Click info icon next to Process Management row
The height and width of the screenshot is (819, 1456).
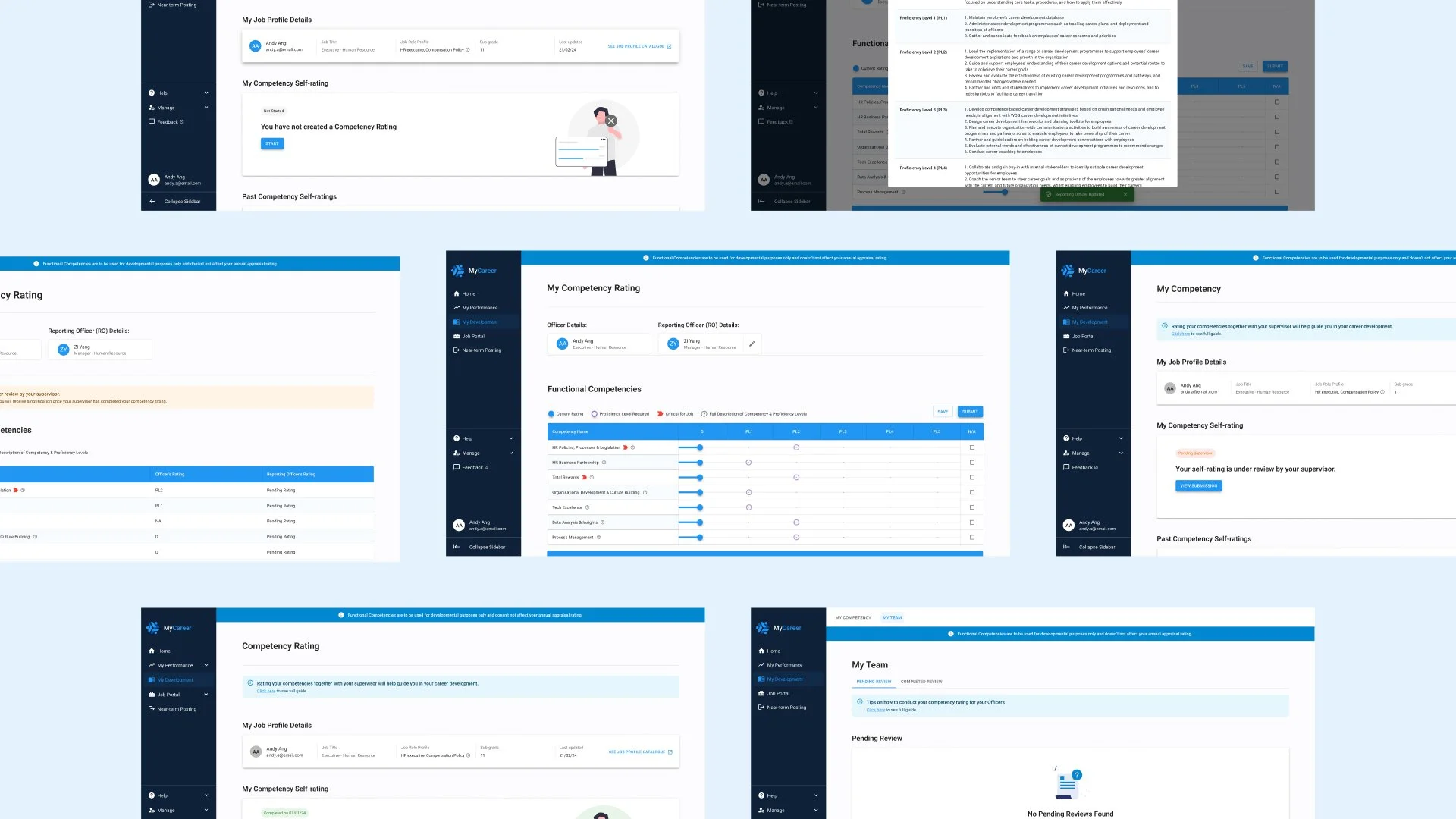coord(598,538)
